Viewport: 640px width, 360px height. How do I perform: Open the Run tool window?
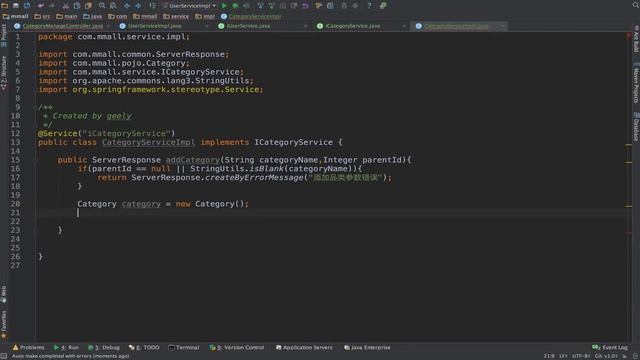pyautogui.click(x=66, y=347)
